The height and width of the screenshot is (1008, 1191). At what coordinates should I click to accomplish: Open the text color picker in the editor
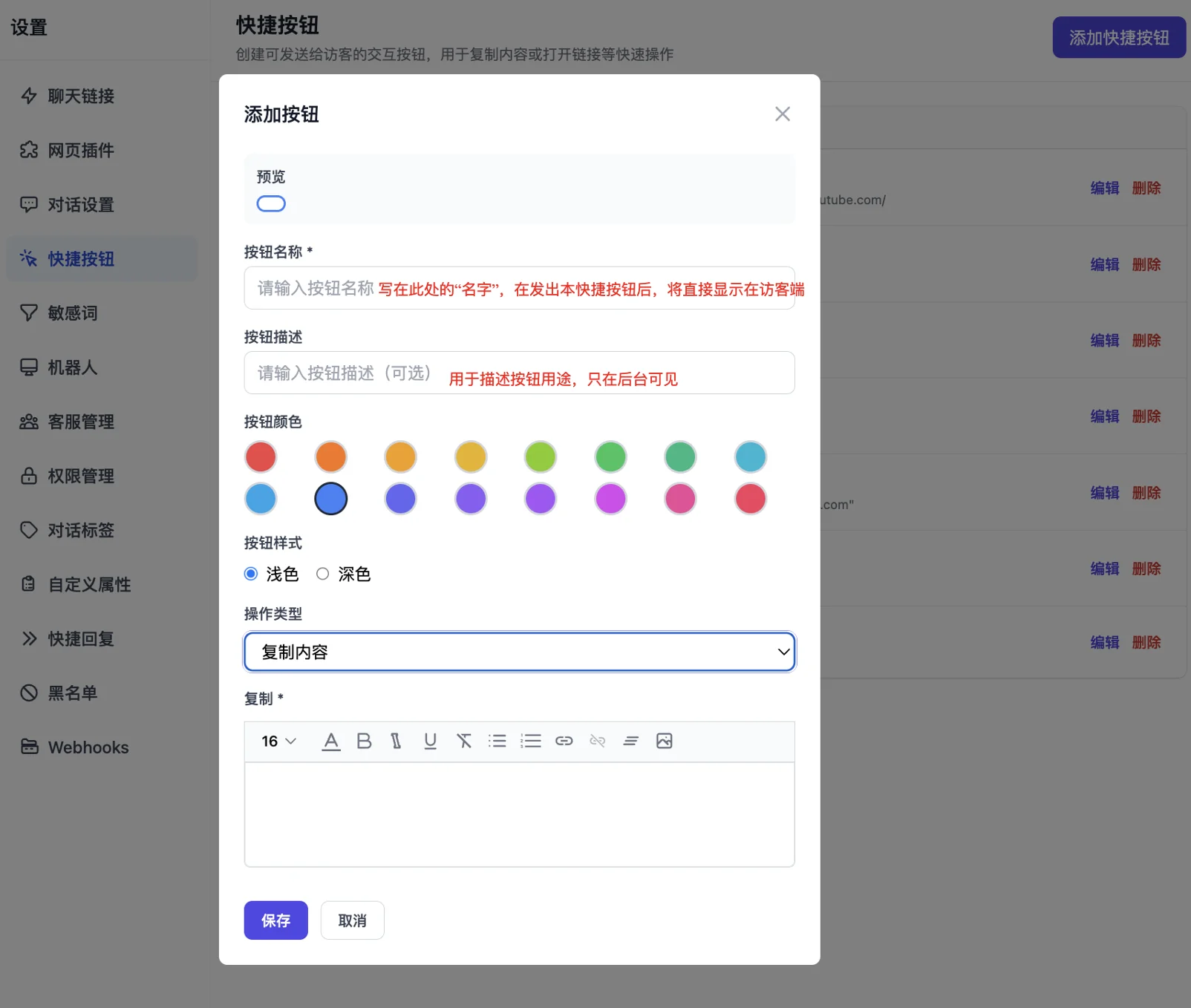click(x=331, y=741)
